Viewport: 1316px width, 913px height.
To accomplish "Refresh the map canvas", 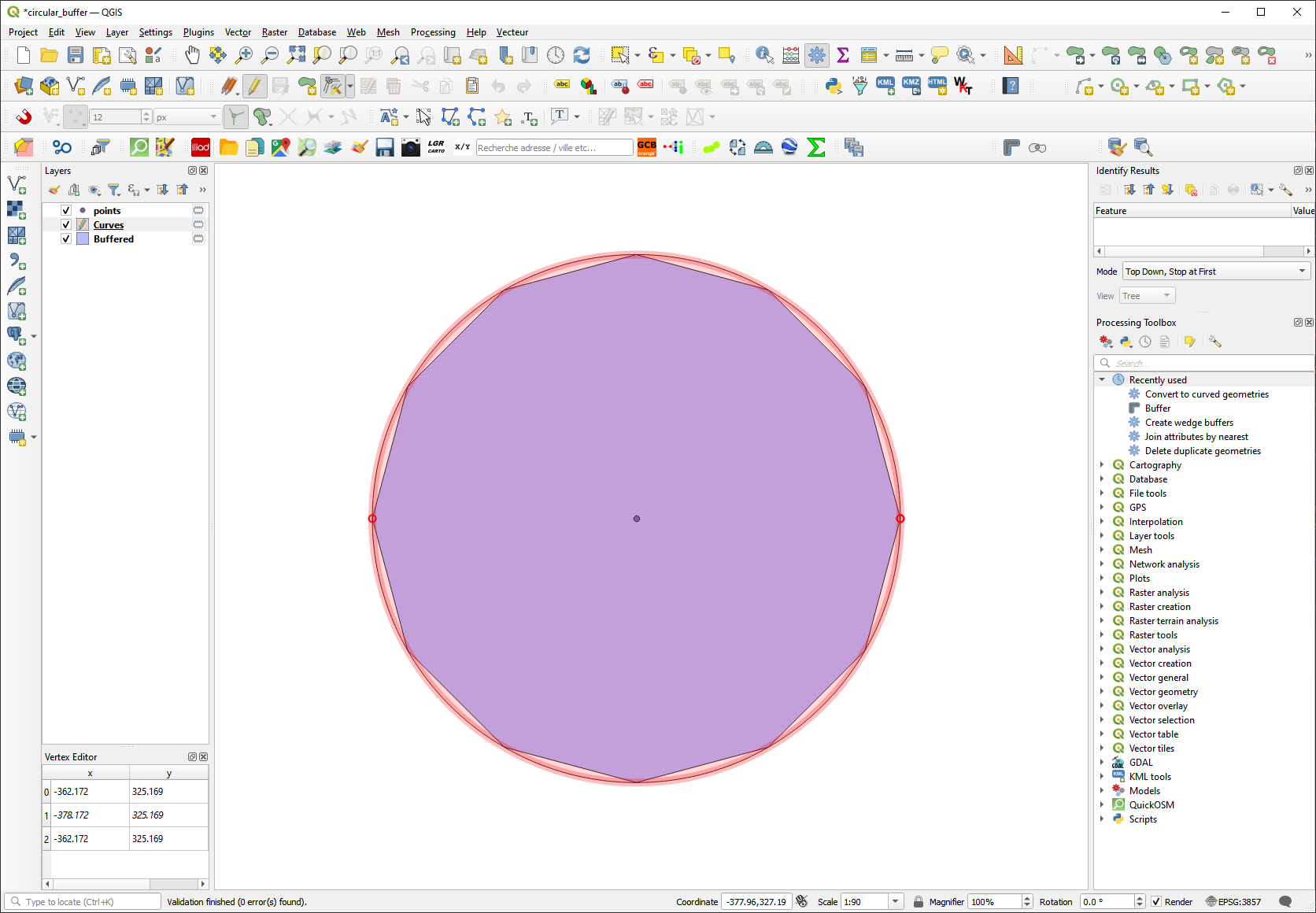I will click(x=582, y=55).
